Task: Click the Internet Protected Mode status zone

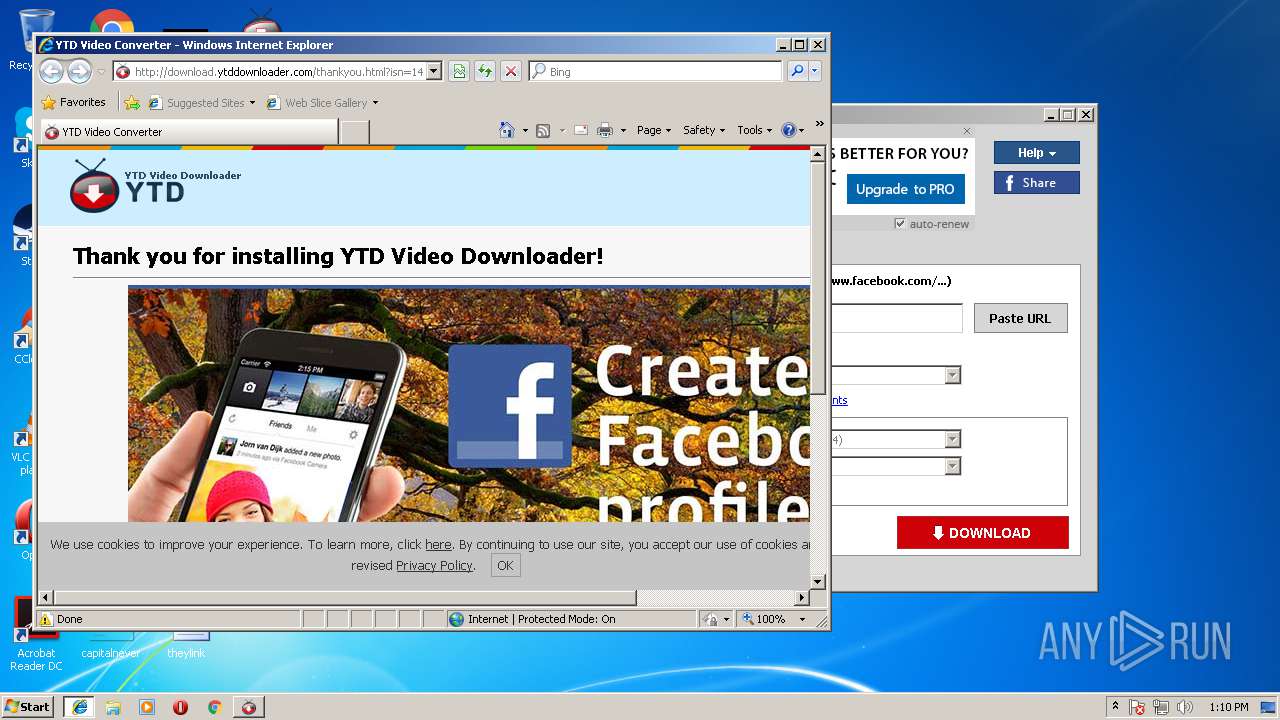Action: tap(572, 619)
